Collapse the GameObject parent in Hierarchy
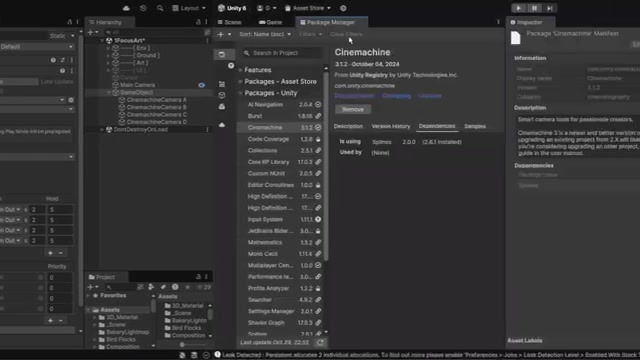This screenshot has width=640, height=360. pyautogui.click(x=109, y=93)
